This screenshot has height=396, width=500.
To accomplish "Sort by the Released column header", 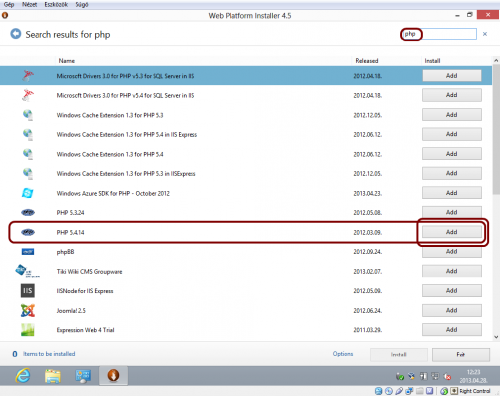I will 367,61.
